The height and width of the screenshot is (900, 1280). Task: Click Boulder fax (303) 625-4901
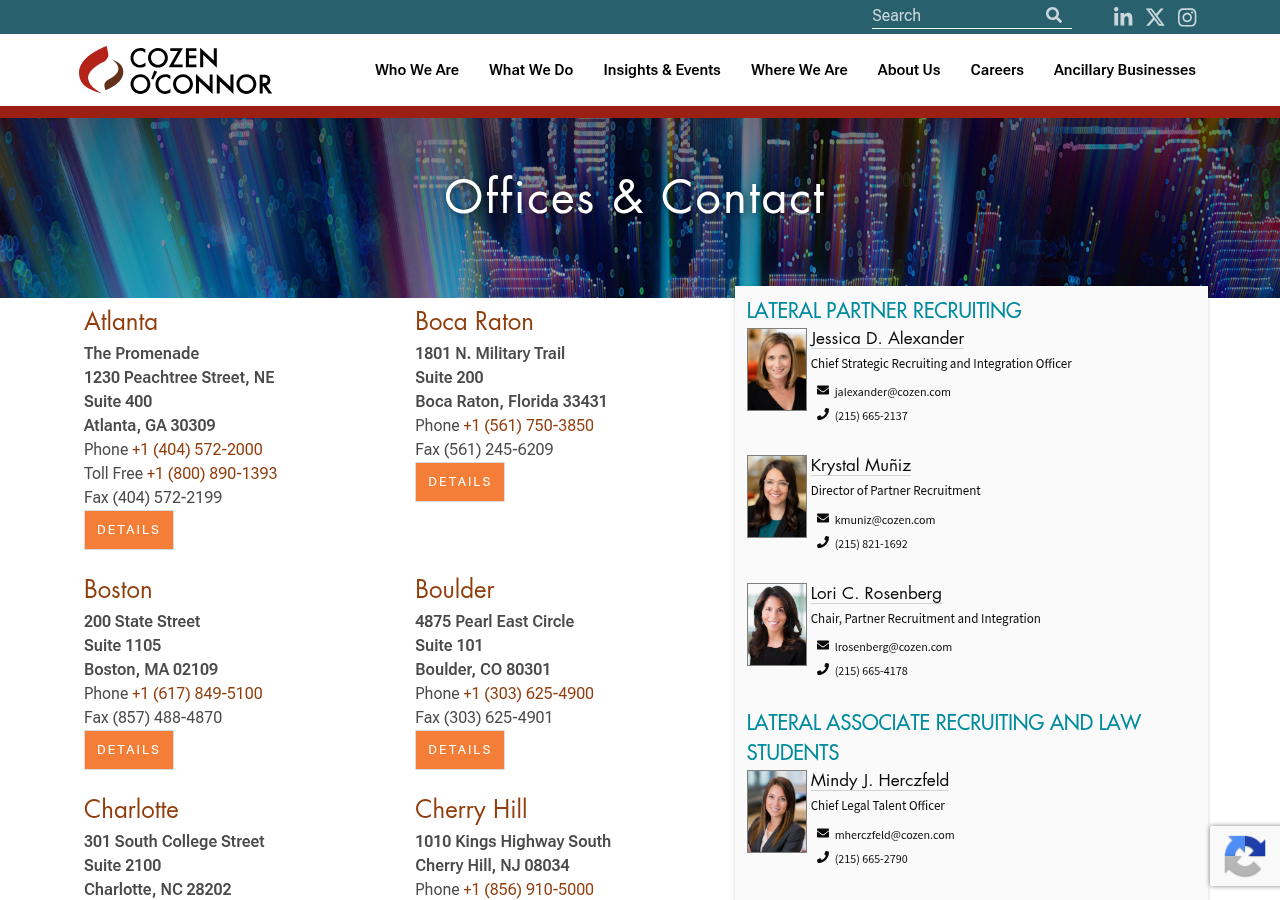[x=484, y=718]
